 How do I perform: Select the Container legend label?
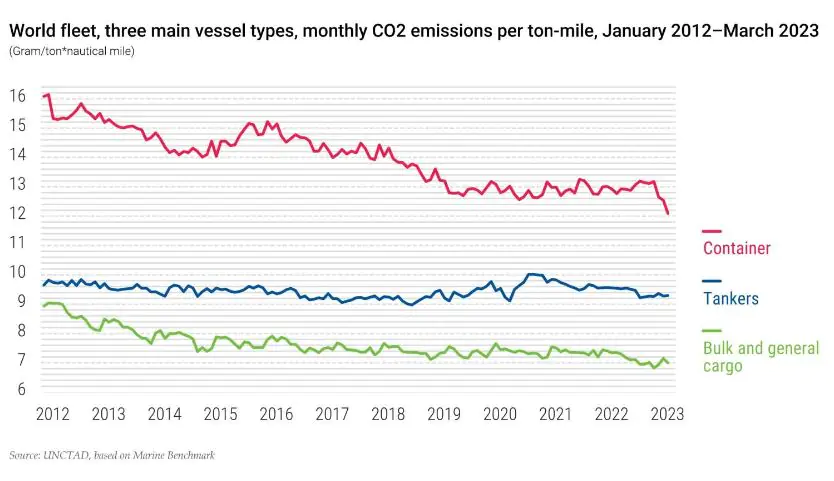pyautogui.click(x=737, y=248)
